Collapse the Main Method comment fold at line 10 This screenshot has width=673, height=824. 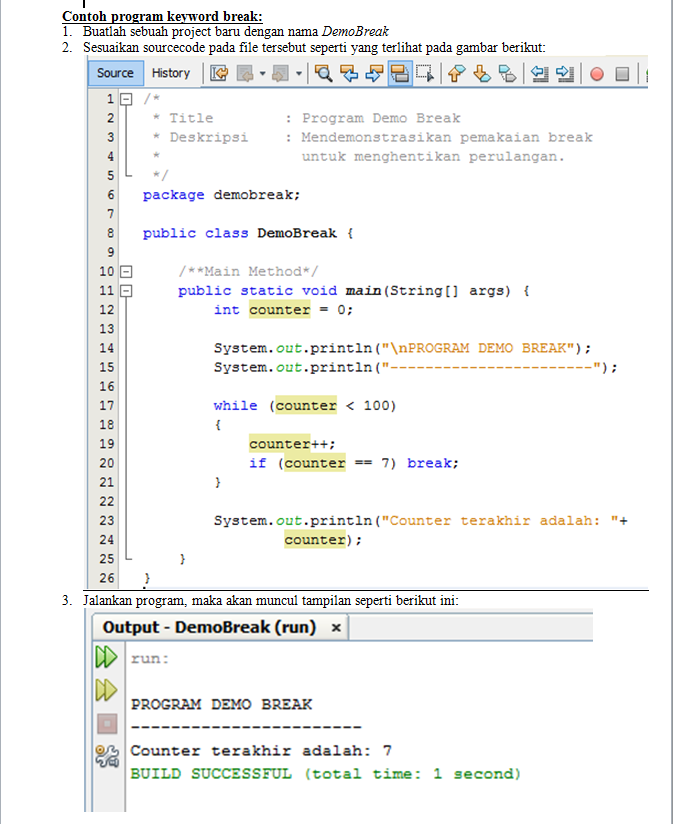tap(126, 272)
